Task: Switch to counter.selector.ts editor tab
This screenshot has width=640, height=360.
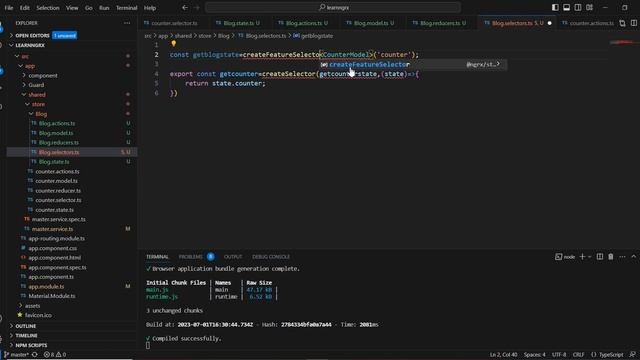Action: pyautogui.click(x=174, y=23)
